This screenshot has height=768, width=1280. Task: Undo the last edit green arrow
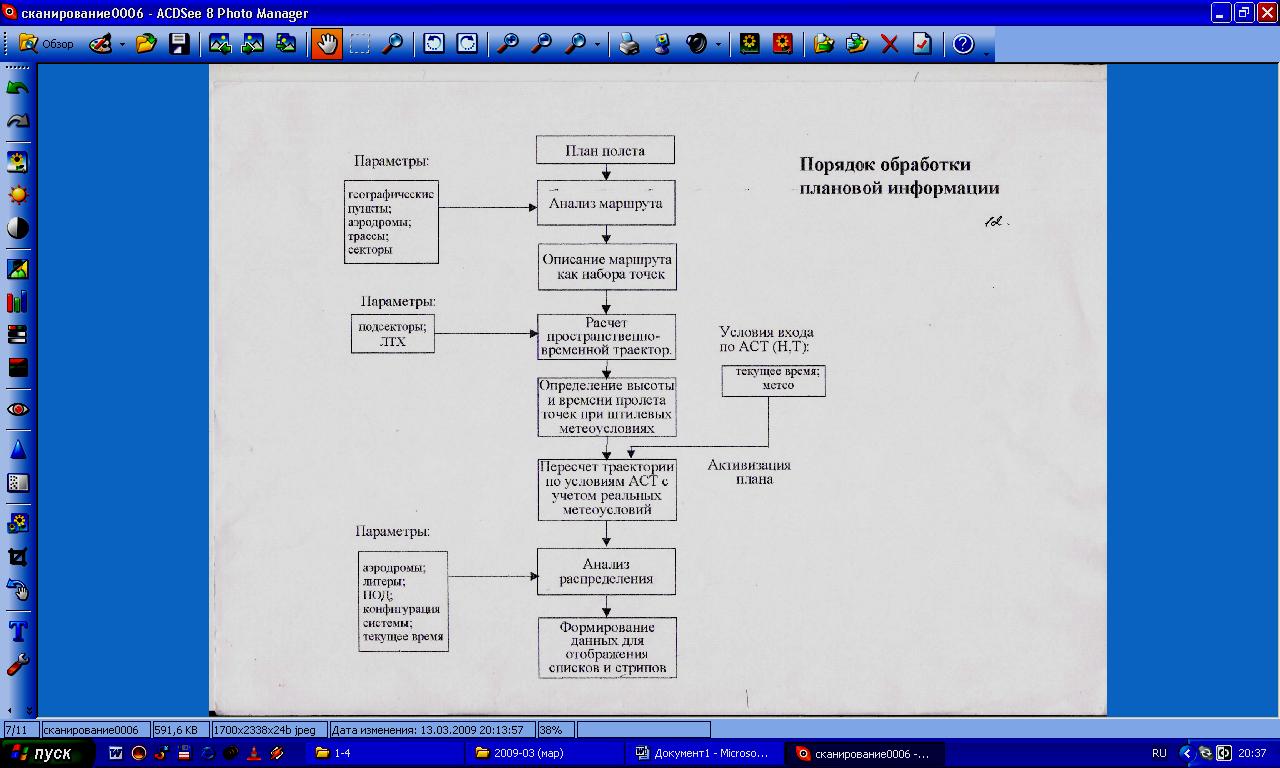(18, 88)
